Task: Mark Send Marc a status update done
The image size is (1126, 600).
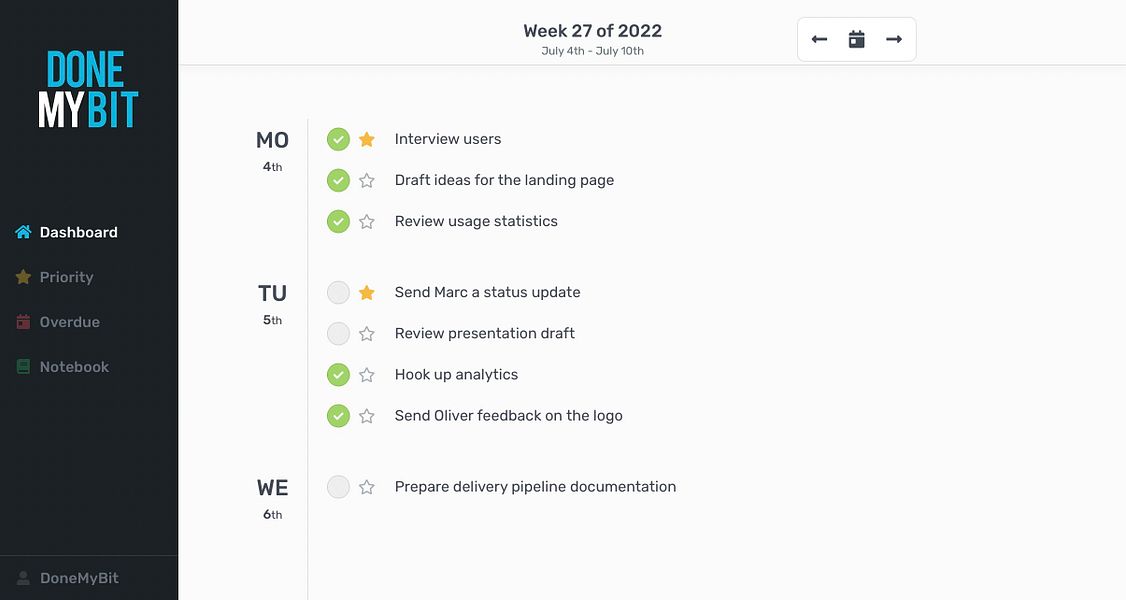Action: [x=338, y=292]
